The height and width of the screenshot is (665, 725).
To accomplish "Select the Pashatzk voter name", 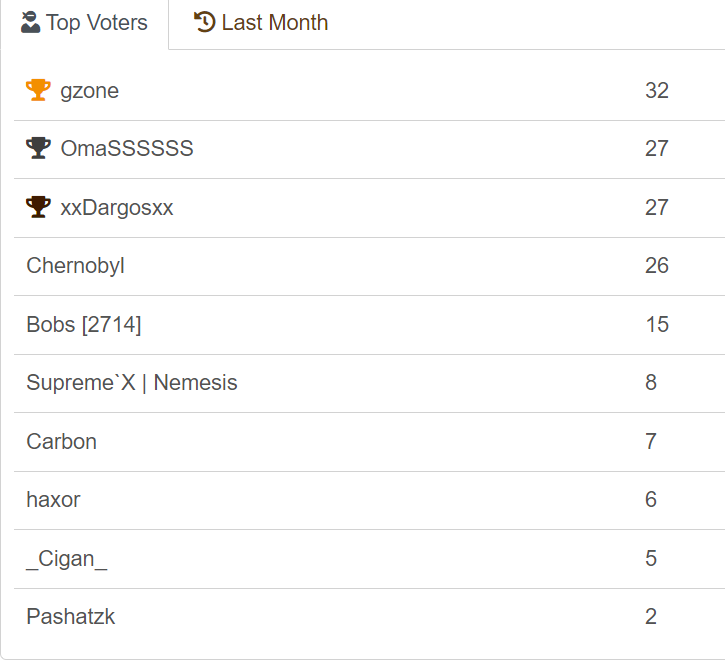I will click(70, 617).
